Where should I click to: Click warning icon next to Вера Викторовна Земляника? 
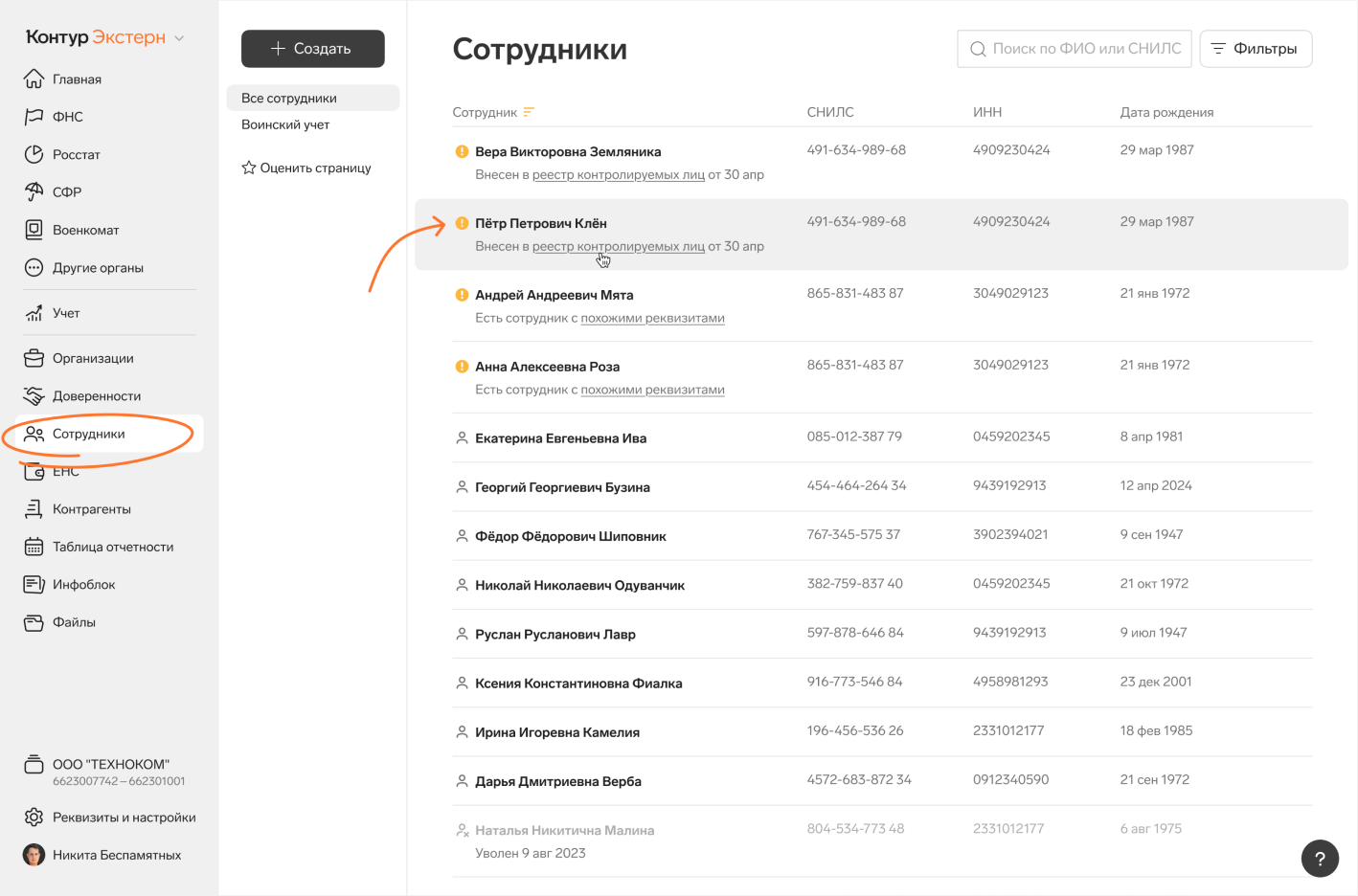(x=462, y=151)
